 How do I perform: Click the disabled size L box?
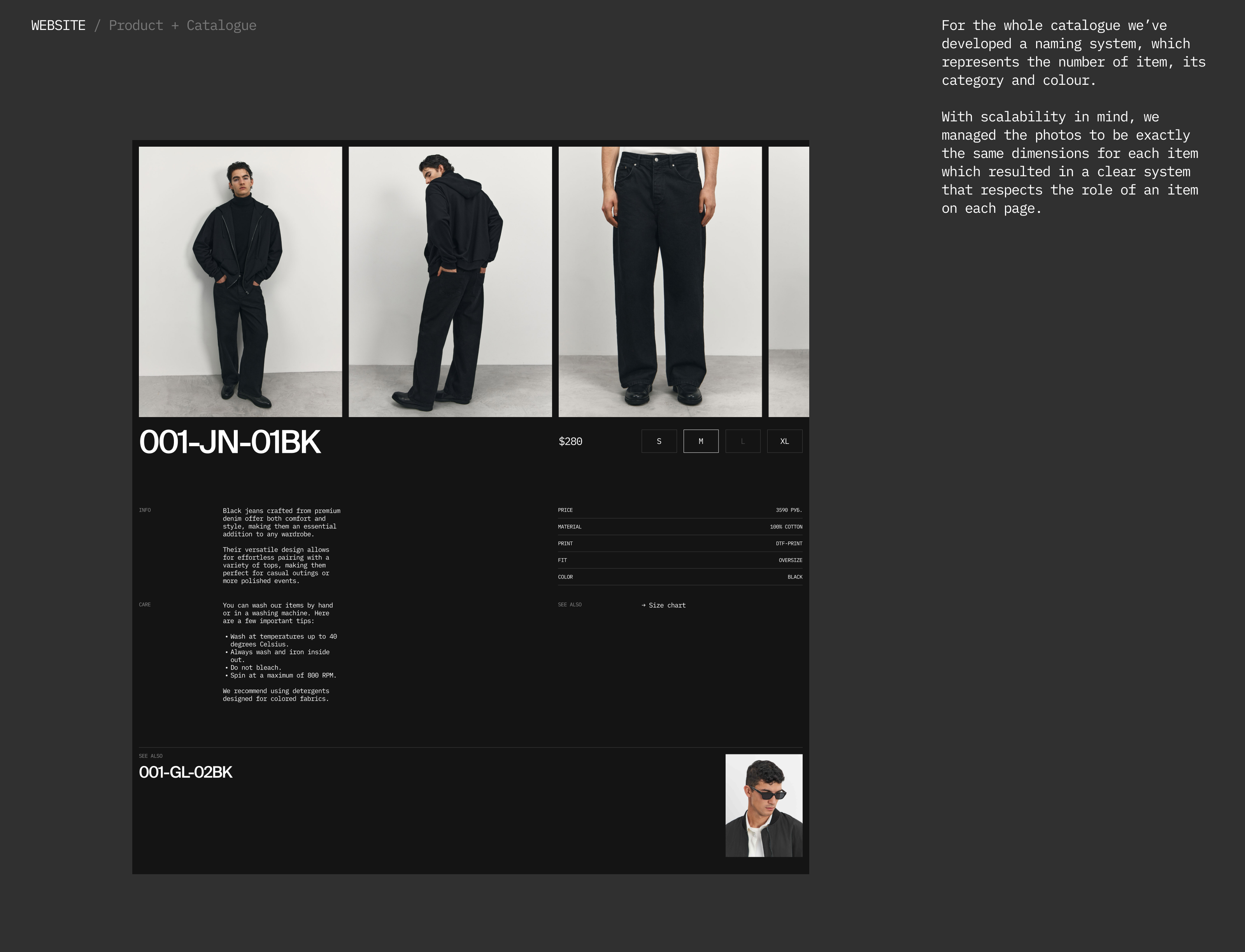tap(742, 442)
